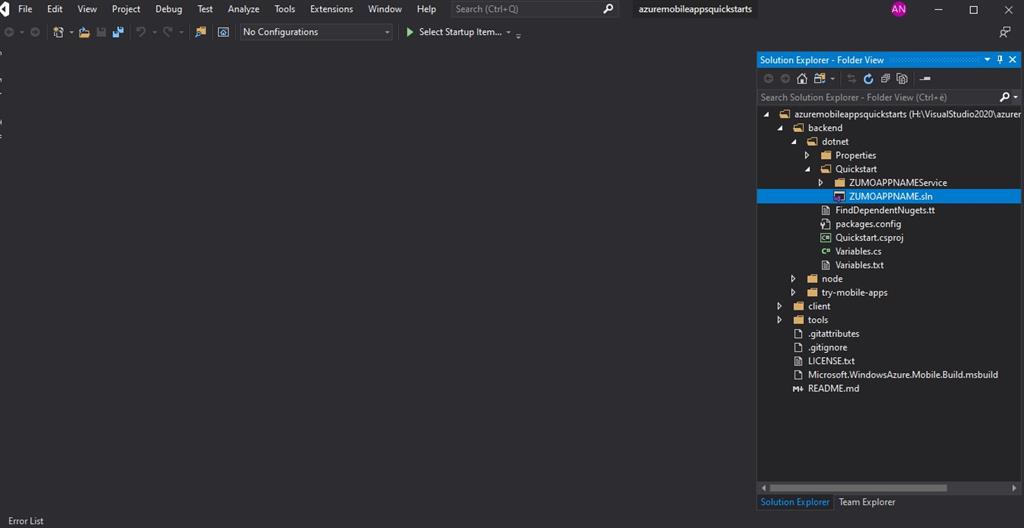Screen dimensions: 1024x528
Task: Expand the Properties folder node
Action: tap(807, 156)
